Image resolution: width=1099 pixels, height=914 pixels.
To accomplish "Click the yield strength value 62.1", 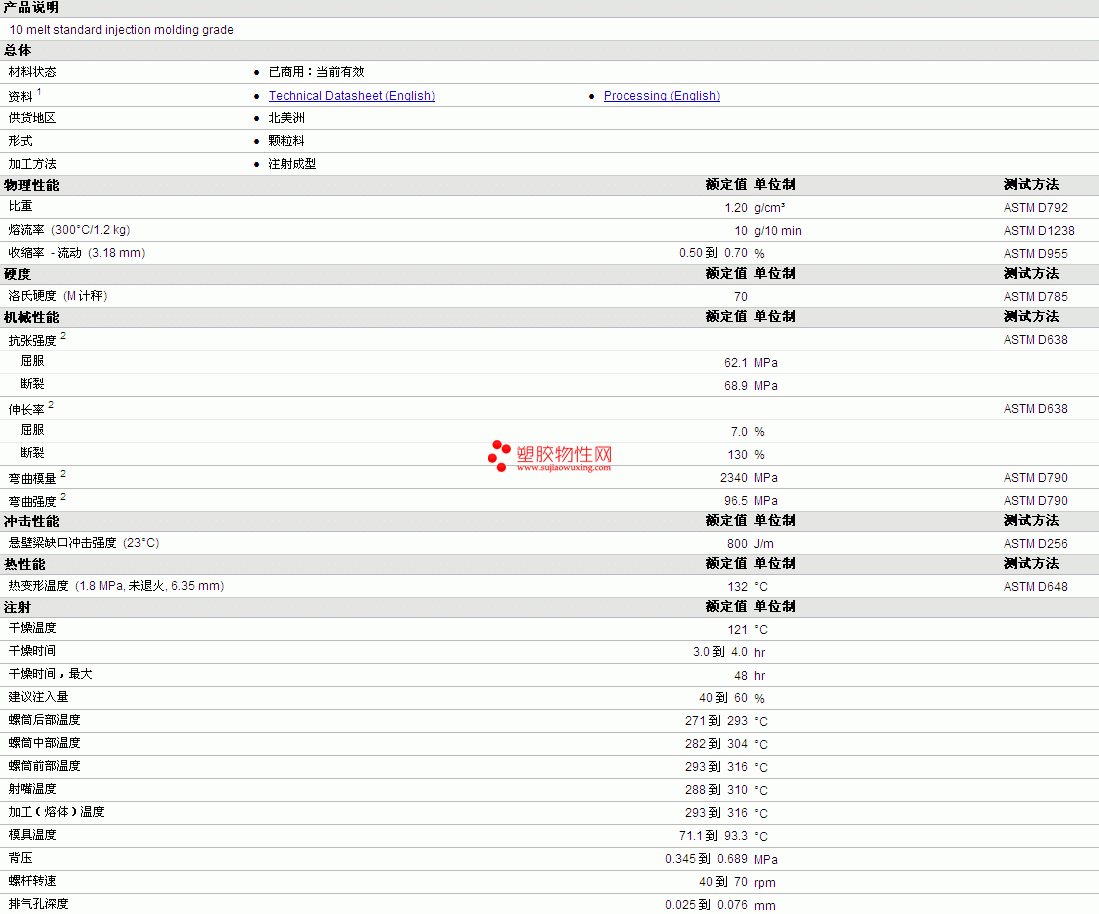I will [736, 362].
